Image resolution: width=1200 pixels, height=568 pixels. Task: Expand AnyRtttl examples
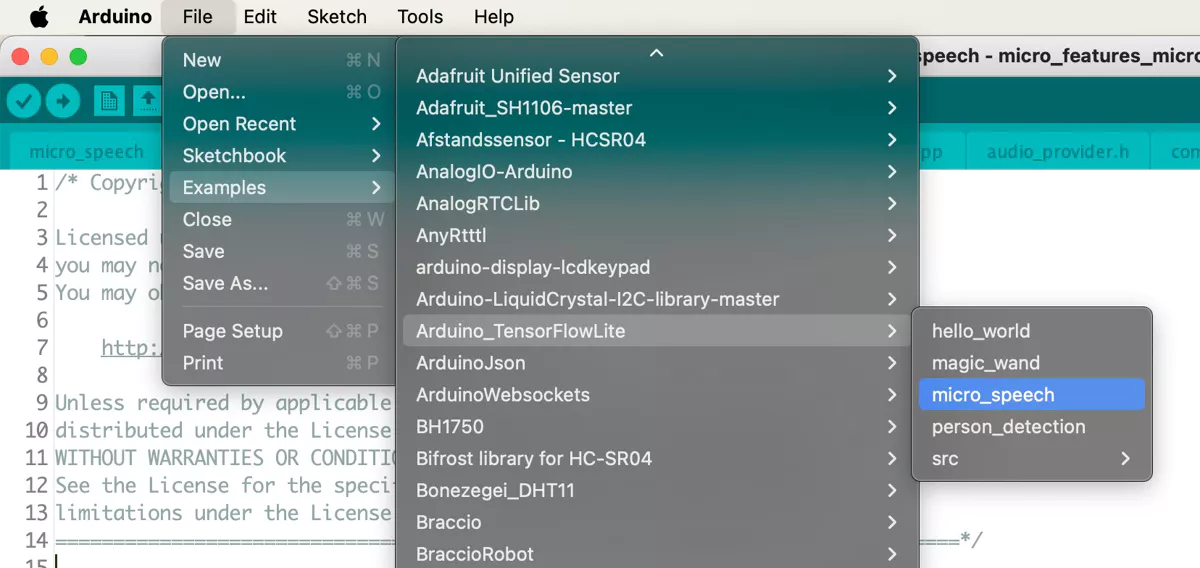tap(657, 236)
